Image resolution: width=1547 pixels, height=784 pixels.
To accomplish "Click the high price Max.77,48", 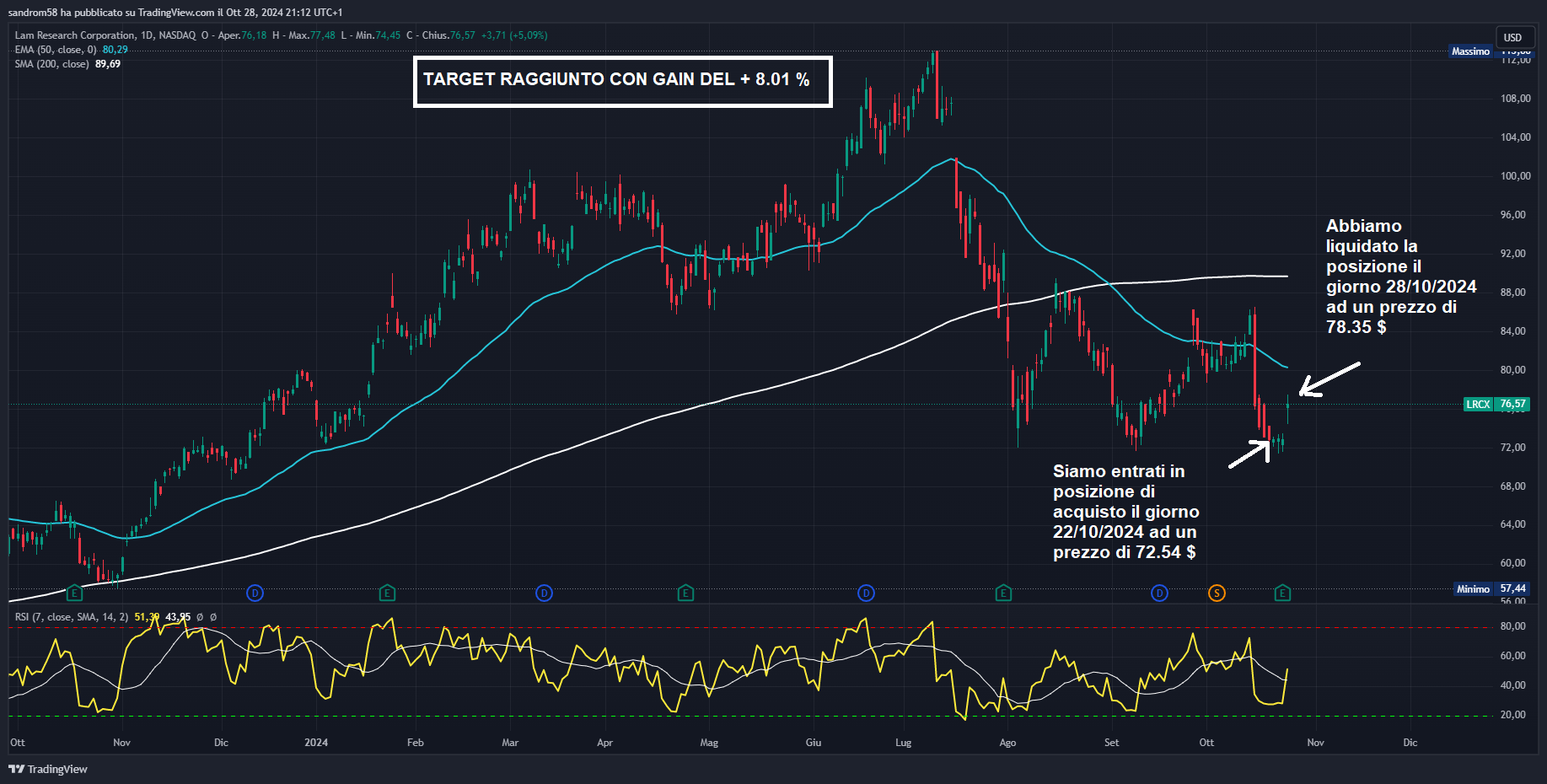I will coord(312,35).
